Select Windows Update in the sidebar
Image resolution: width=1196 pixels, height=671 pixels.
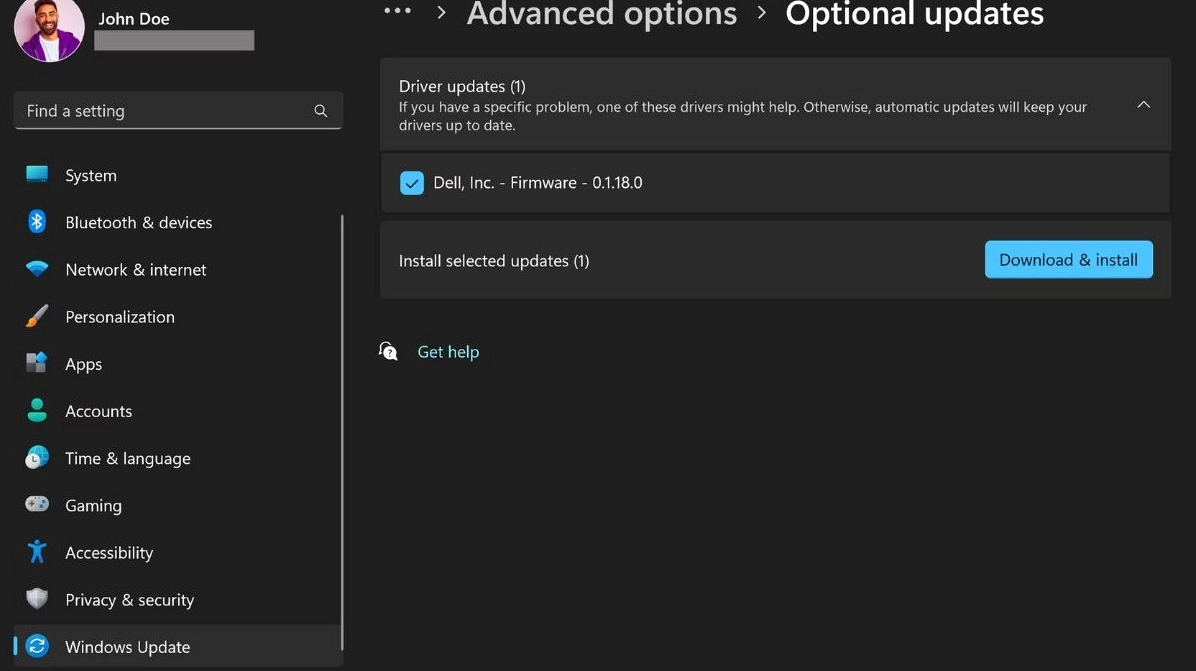(x=127, y=647)
